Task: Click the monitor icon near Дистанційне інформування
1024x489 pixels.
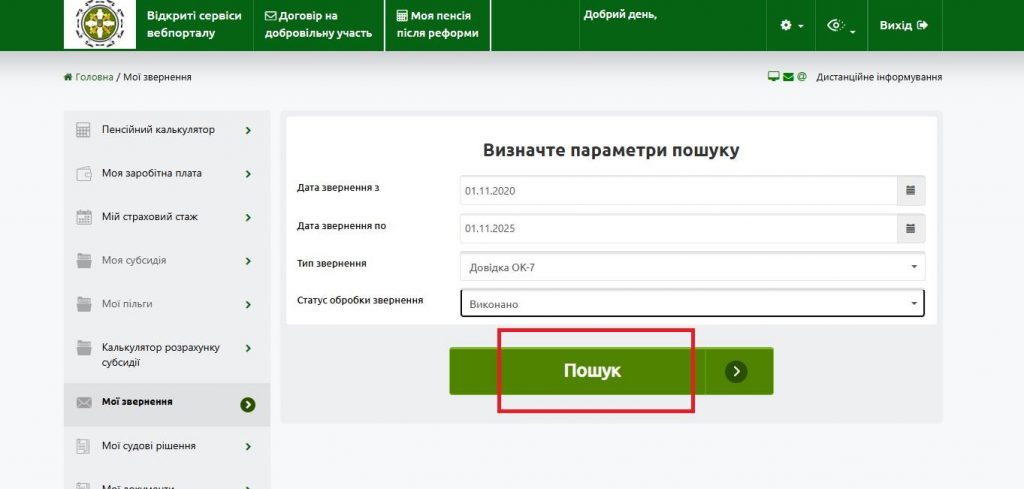Action: click(x=773, y=77)
